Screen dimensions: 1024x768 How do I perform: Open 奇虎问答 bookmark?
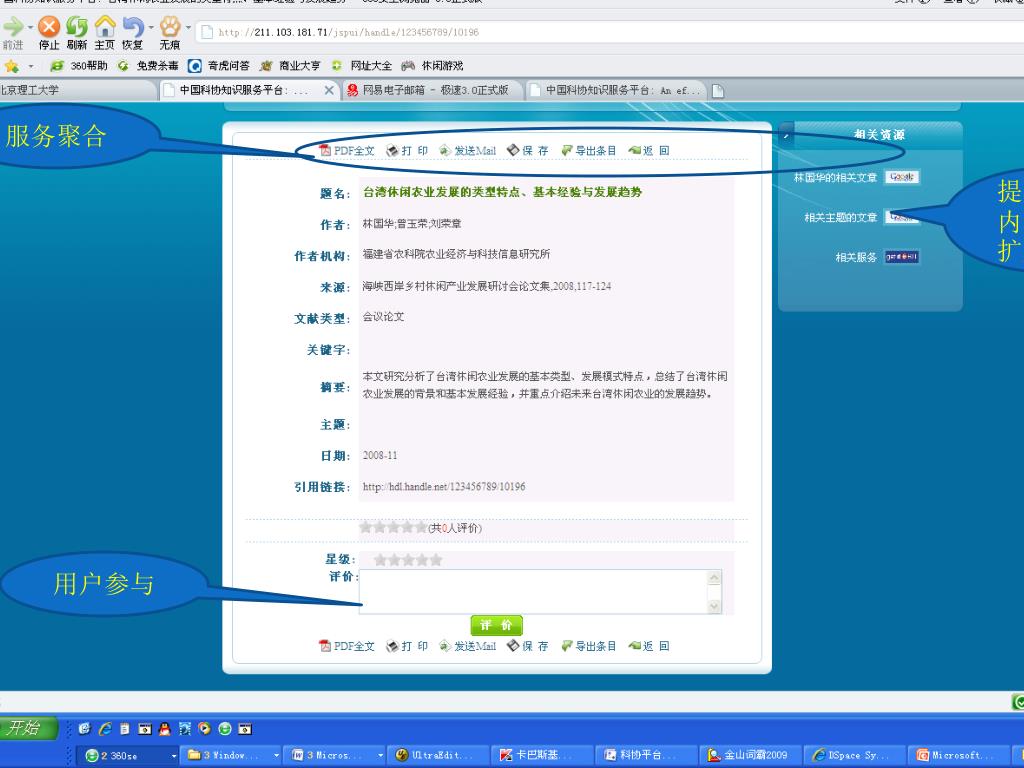point(219,66)
